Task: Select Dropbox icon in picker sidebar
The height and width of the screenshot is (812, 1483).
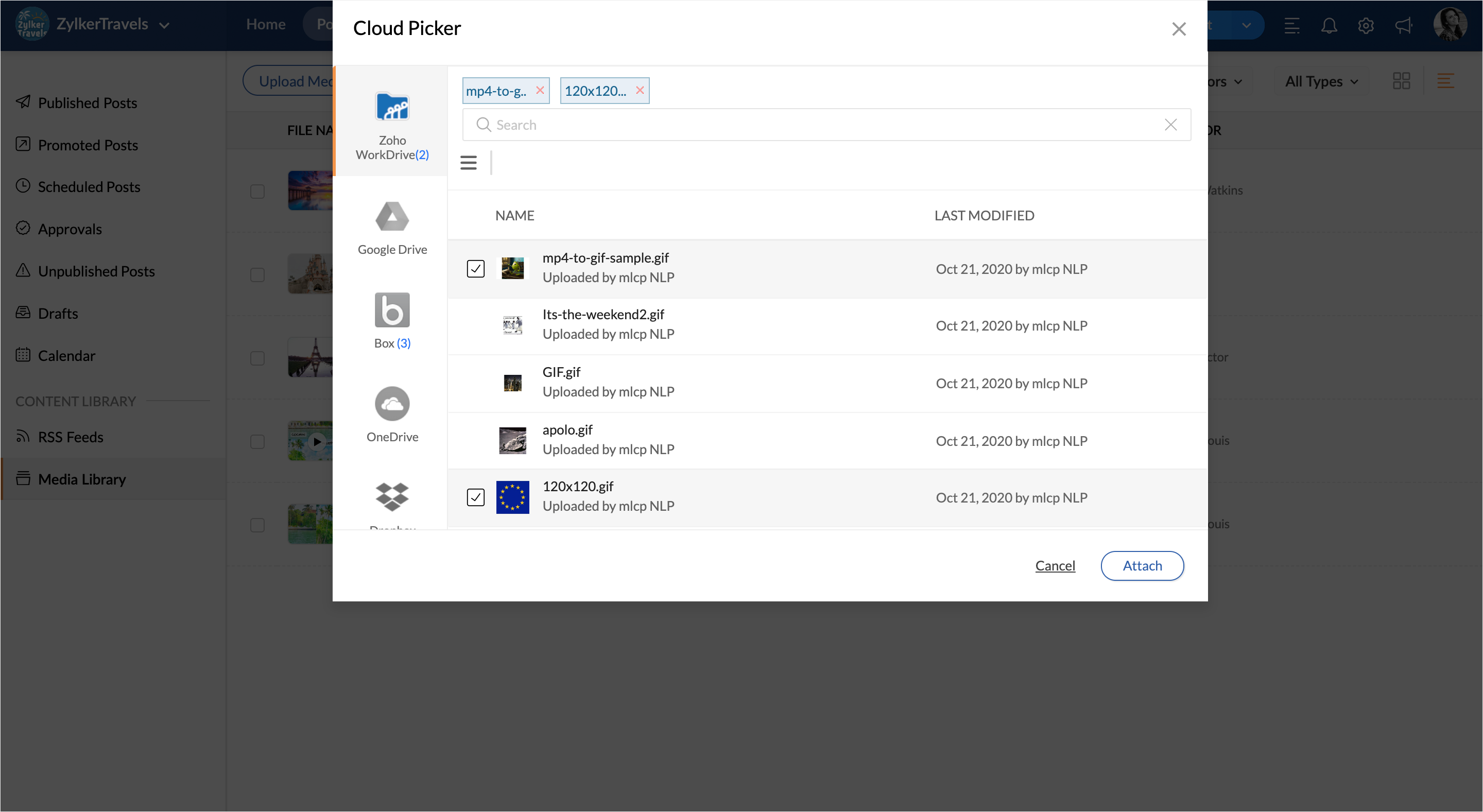Action: coord(392,497)
